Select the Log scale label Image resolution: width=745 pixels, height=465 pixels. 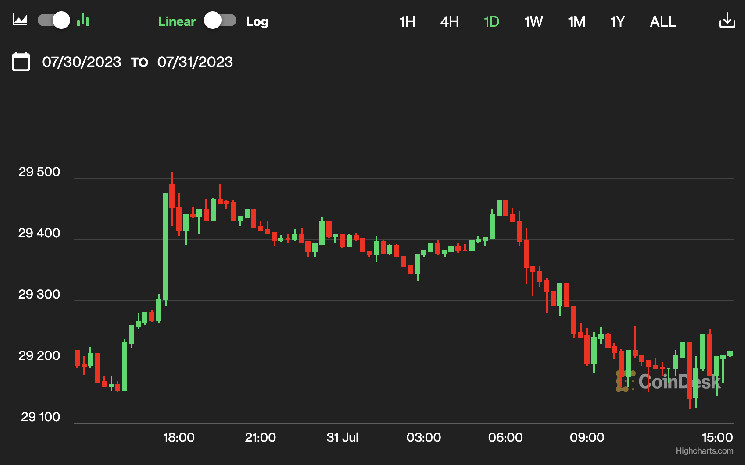[257, 21]
